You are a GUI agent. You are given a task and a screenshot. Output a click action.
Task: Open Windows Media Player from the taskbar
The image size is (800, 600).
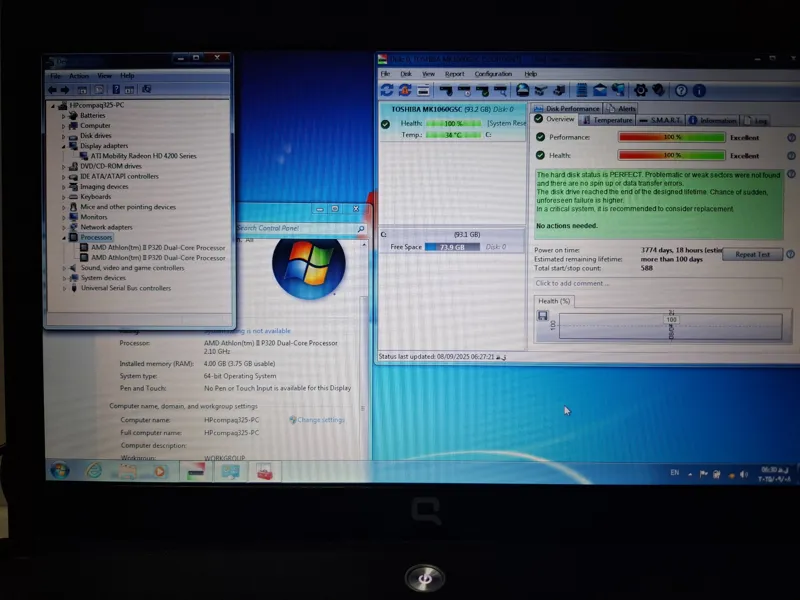160,471
